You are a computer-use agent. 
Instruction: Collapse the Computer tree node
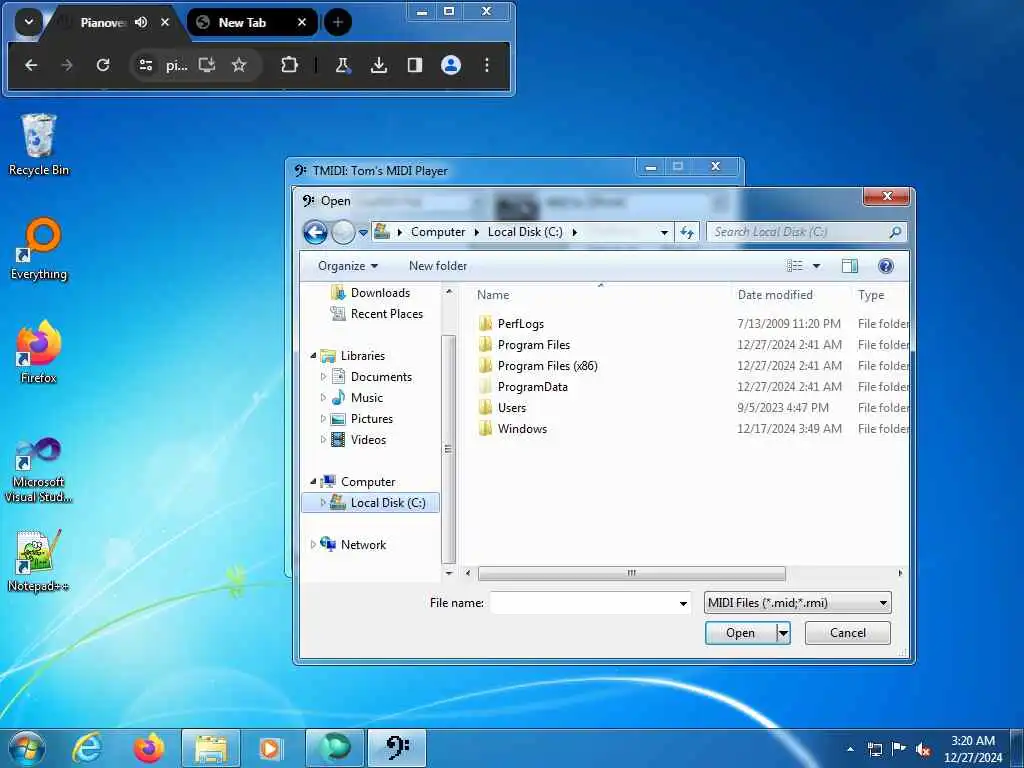point(313,481)
